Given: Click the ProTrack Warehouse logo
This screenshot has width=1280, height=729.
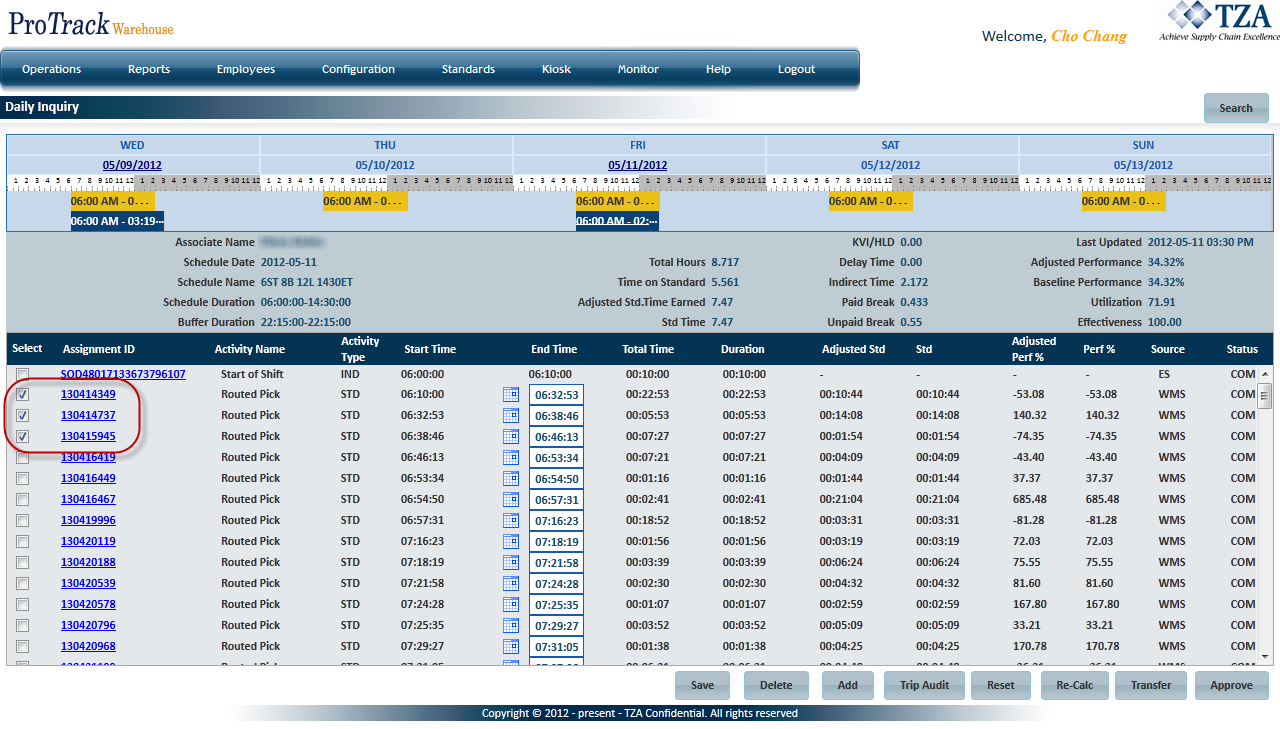Looking at the screenshot, I should tap(91, 23).
